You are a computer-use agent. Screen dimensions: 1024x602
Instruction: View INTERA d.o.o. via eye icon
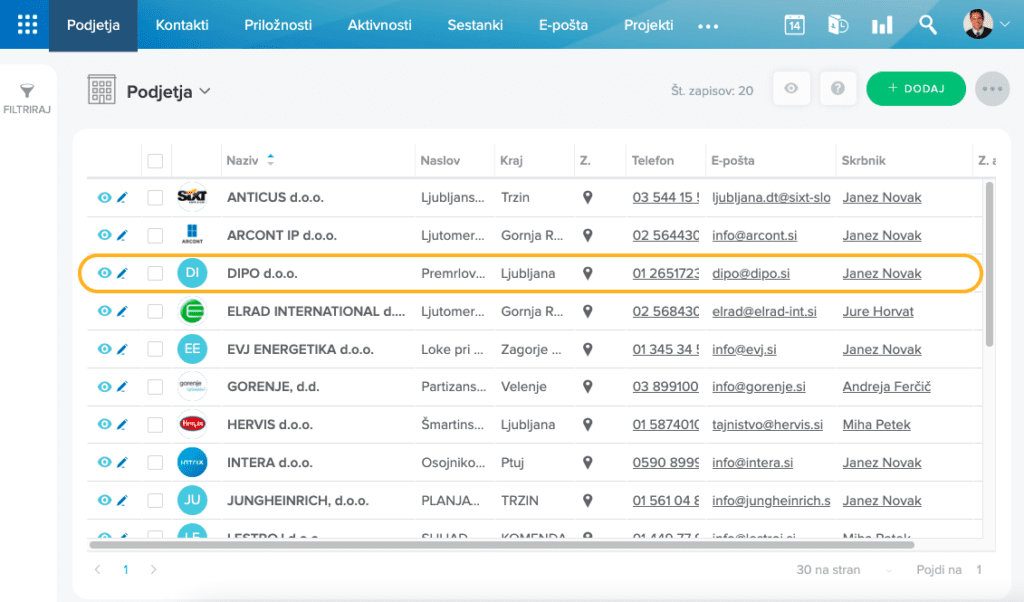104,462
